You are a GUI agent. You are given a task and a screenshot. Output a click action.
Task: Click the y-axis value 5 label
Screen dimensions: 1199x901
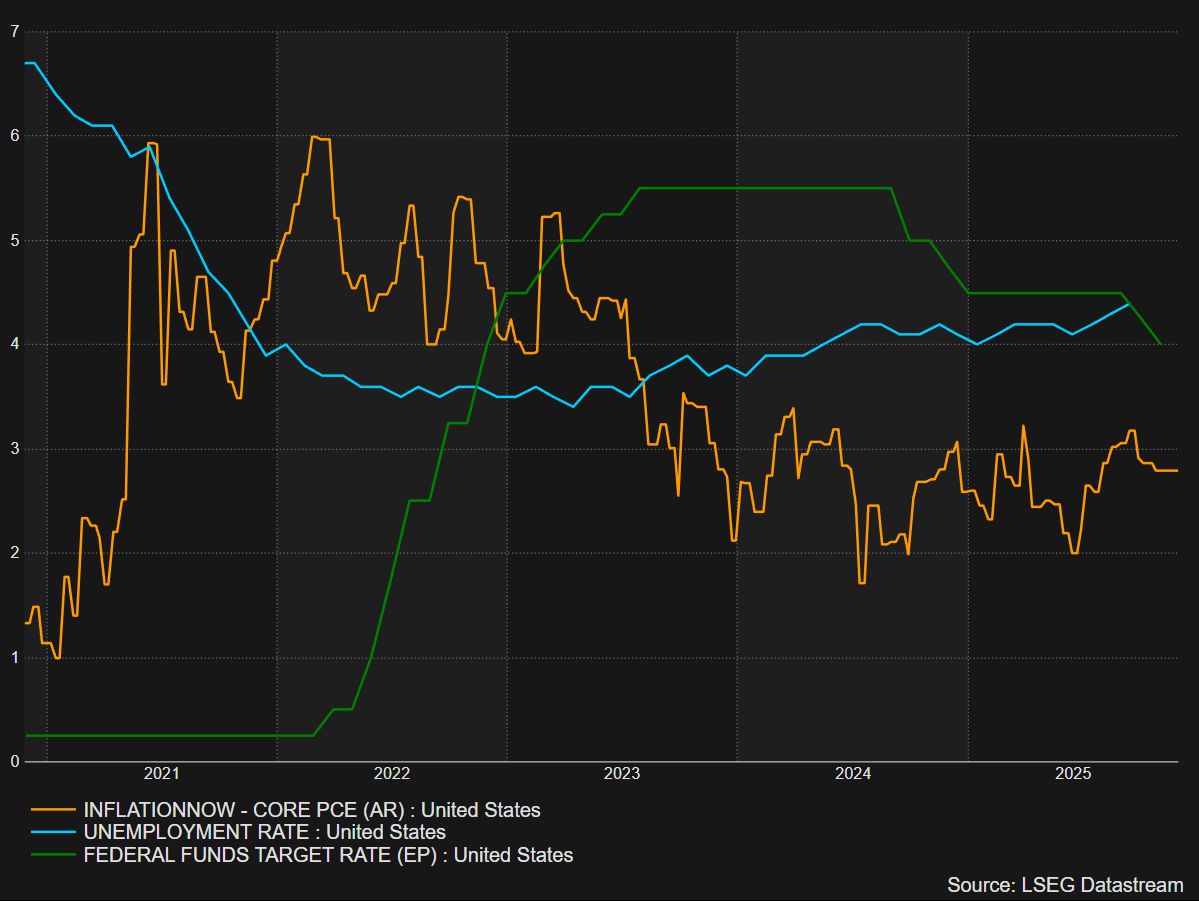[14, 240]
